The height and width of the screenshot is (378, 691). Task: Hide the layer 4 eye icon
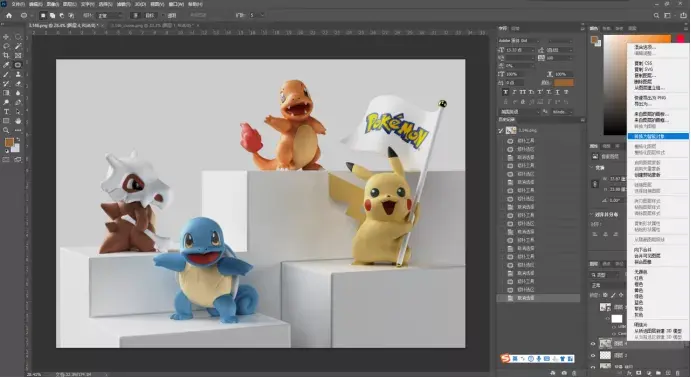click(x=593, y=344)
